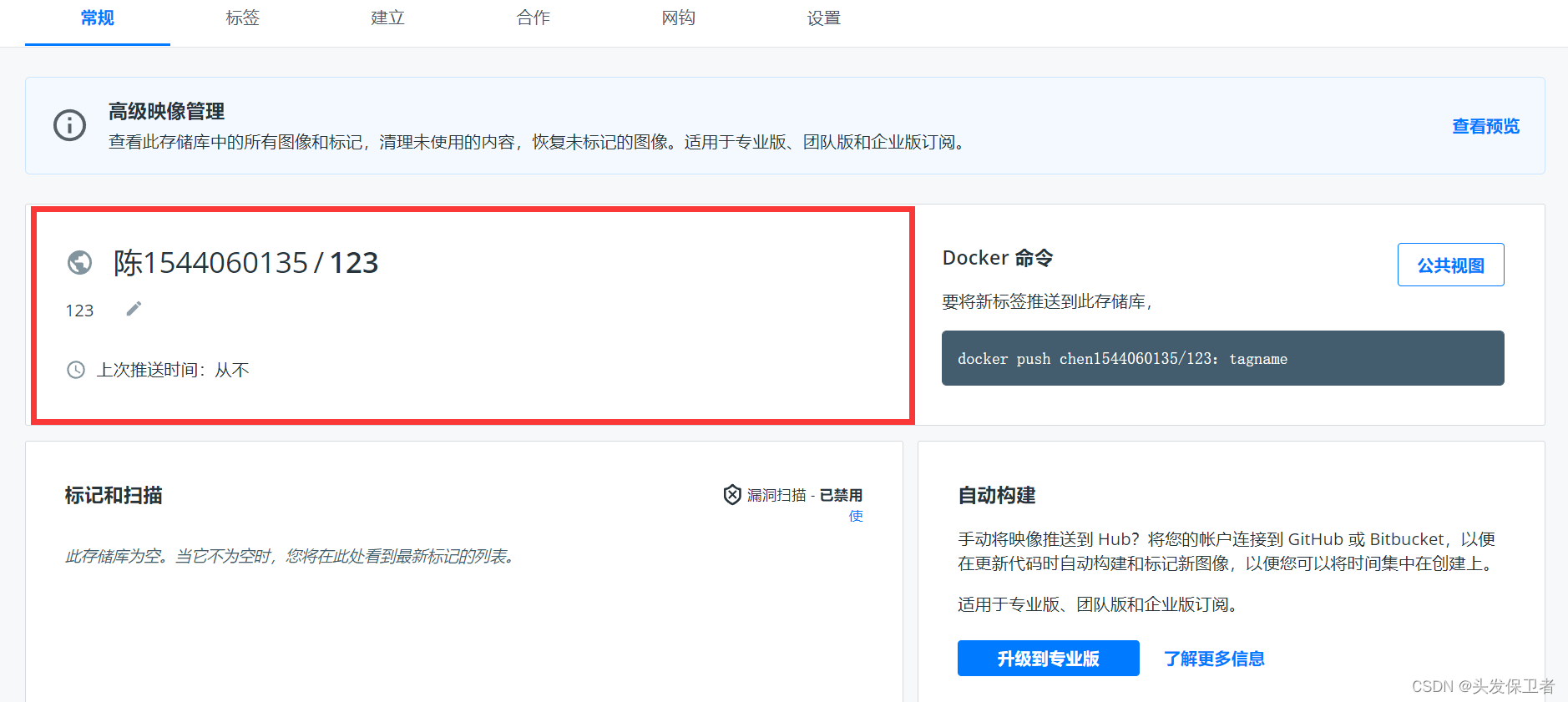Viewport: 1568px width, 702px height.
Task: Click the 要将新标签推送到此存储库 text
Action: pyautogui.click(x=1048, y=301)
